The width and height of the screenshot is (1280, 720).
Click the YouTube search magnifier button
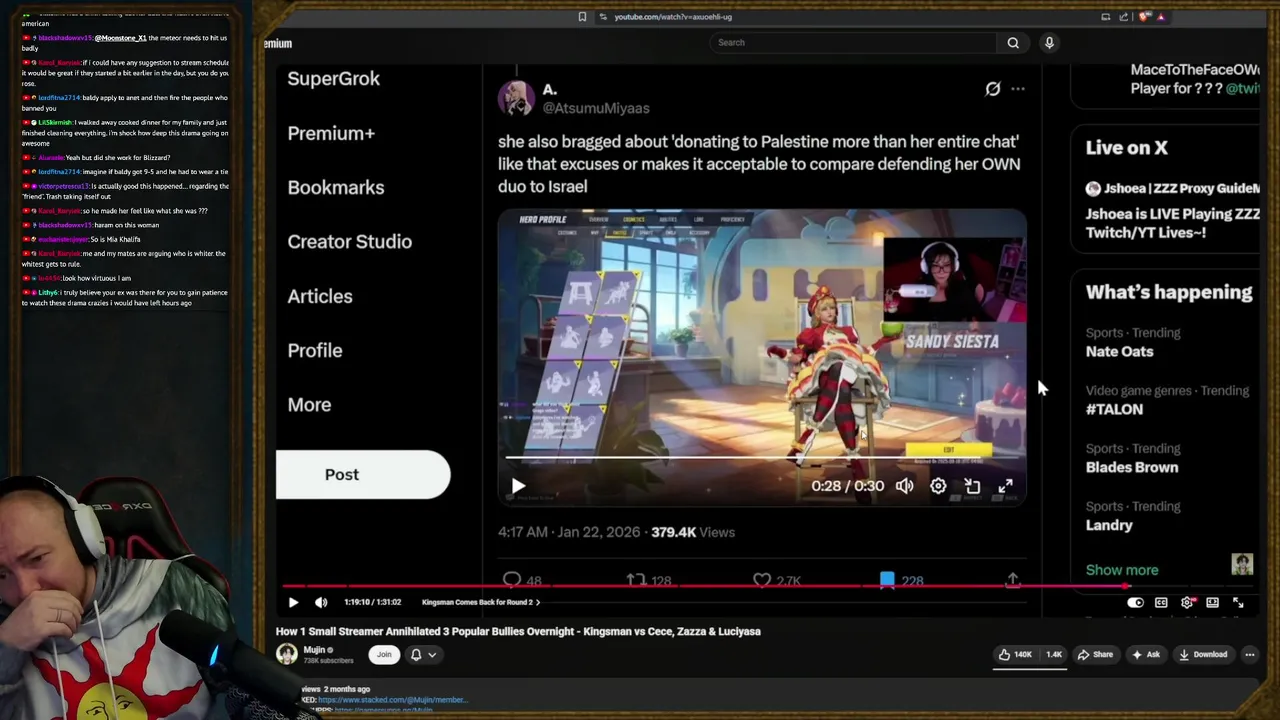[x=1013, y=42]
